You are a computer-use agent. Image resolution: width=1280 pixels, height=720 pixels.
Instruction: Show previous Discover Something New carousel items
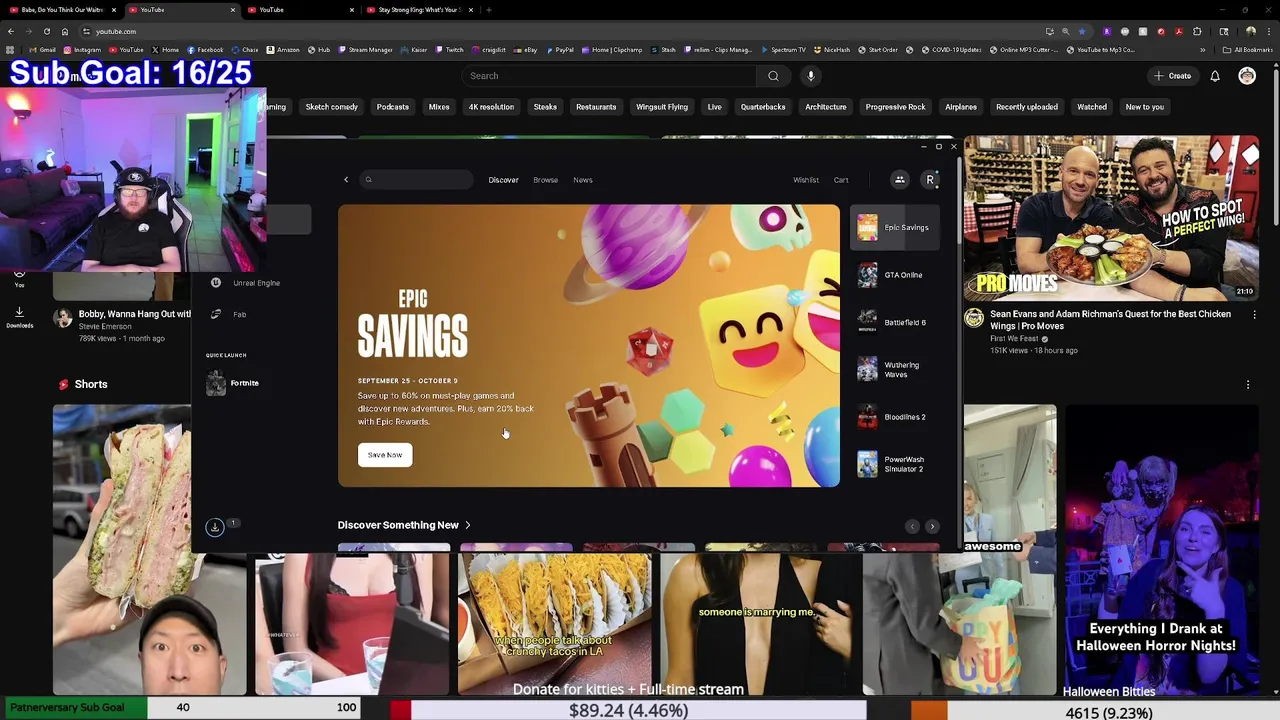point(912,526)
